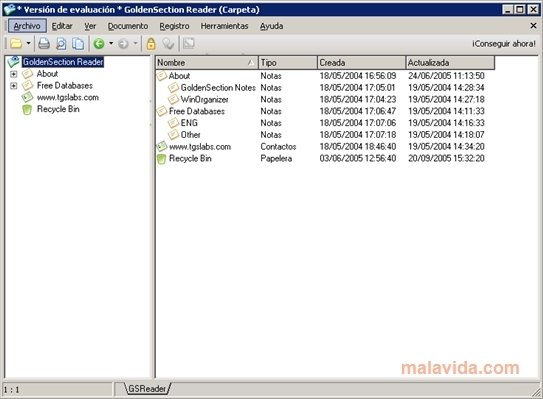Click the GoldenSection Notes note icon
This screenshot has height=399, width=543.
[173, 88]
